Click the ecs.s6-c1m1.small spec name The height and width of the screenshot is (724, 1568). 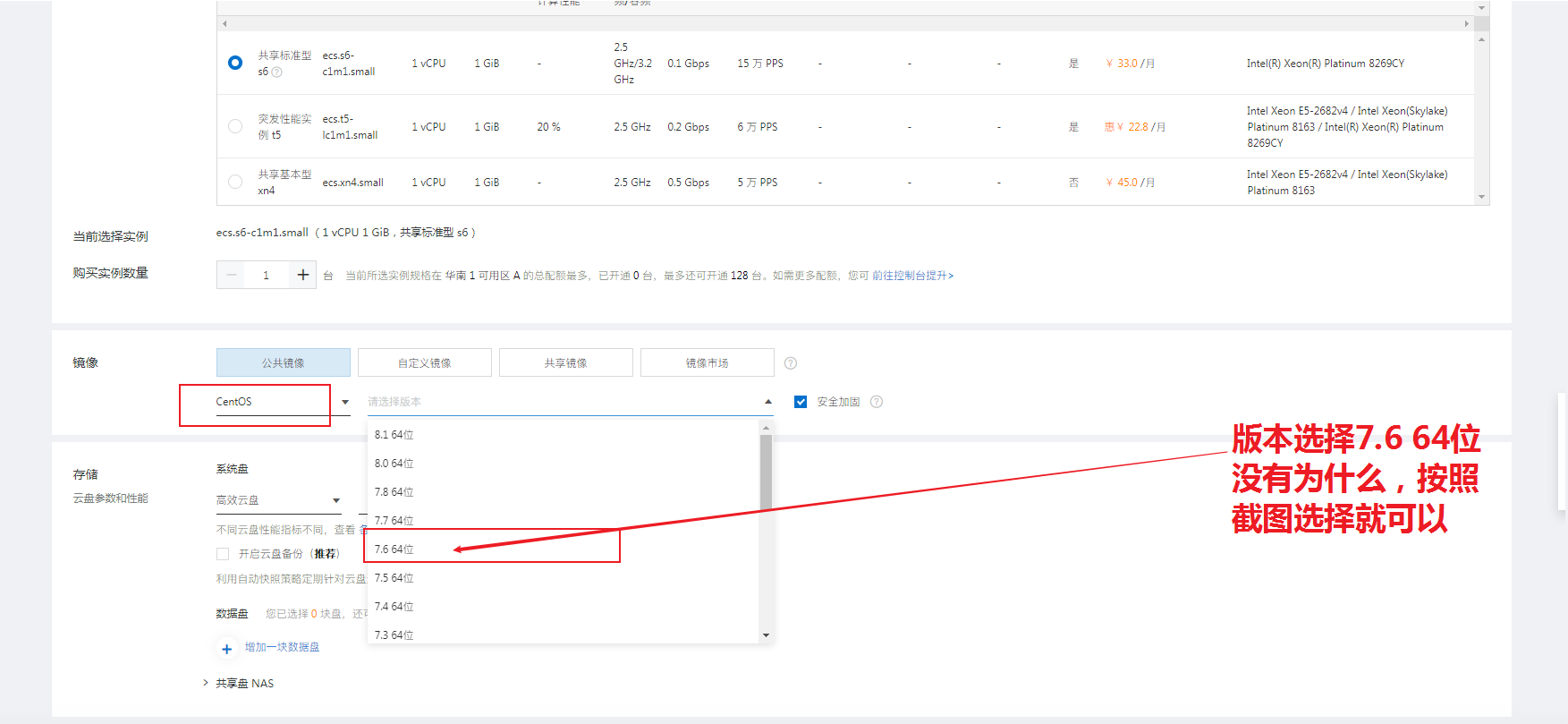click(349, 64)
